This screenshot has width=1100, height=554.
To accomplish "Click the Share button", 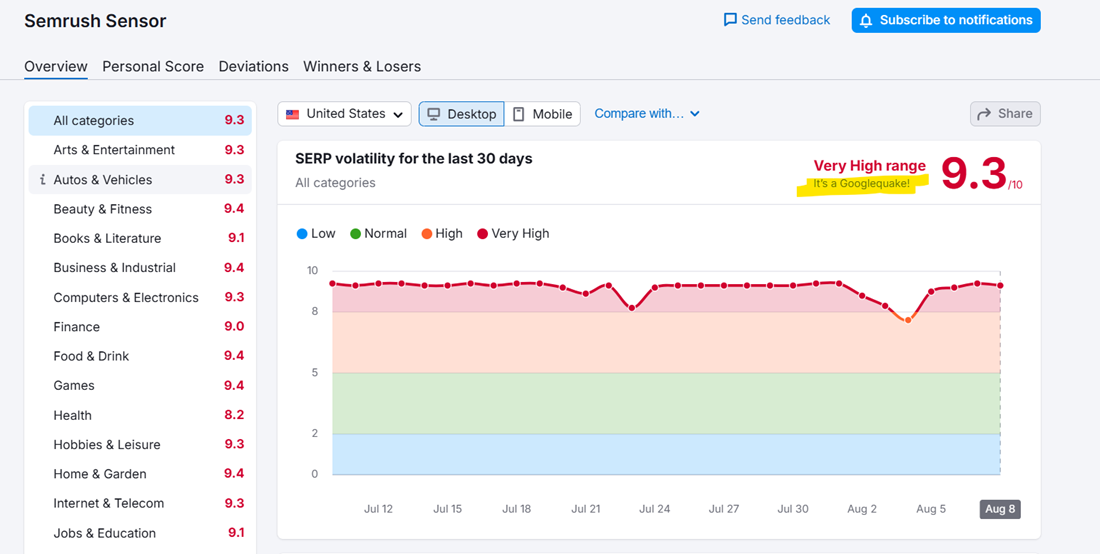I will pyautogui.click(x=1005, y=114).
